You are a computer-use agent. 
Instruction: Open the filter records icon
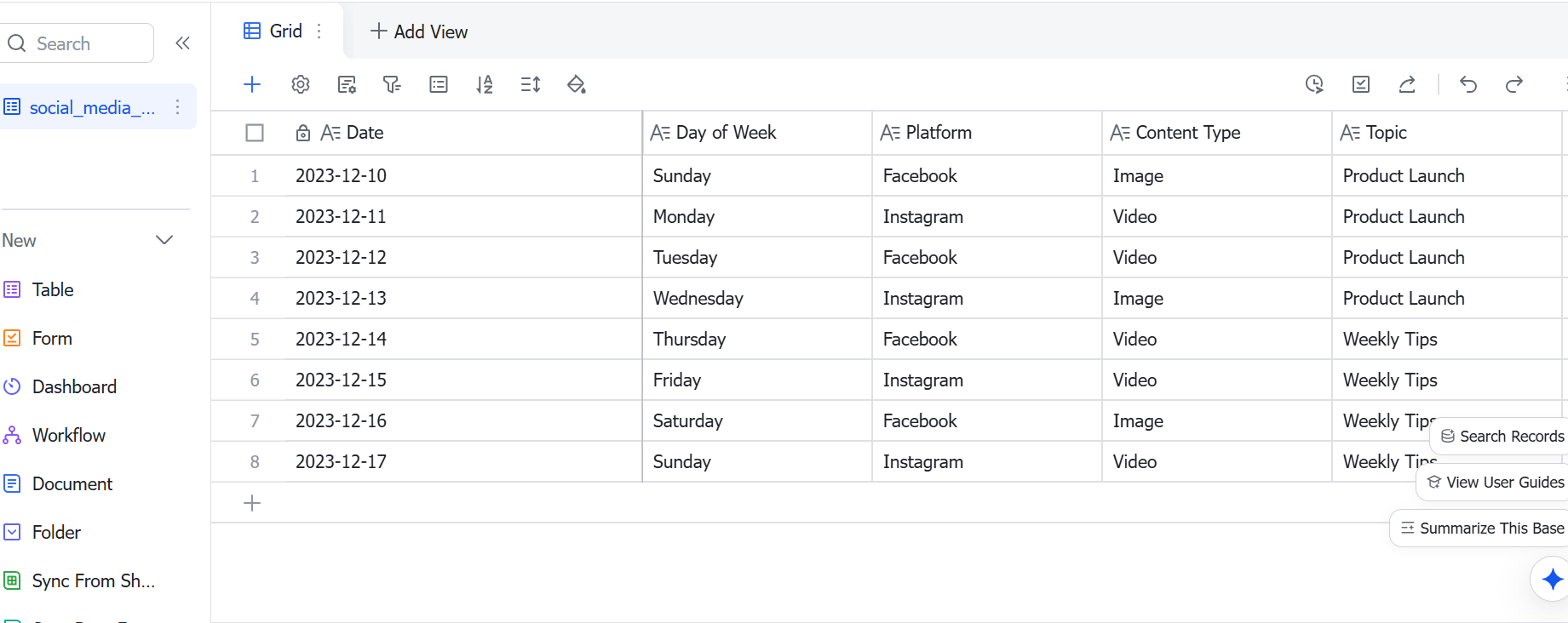point(392,84)
